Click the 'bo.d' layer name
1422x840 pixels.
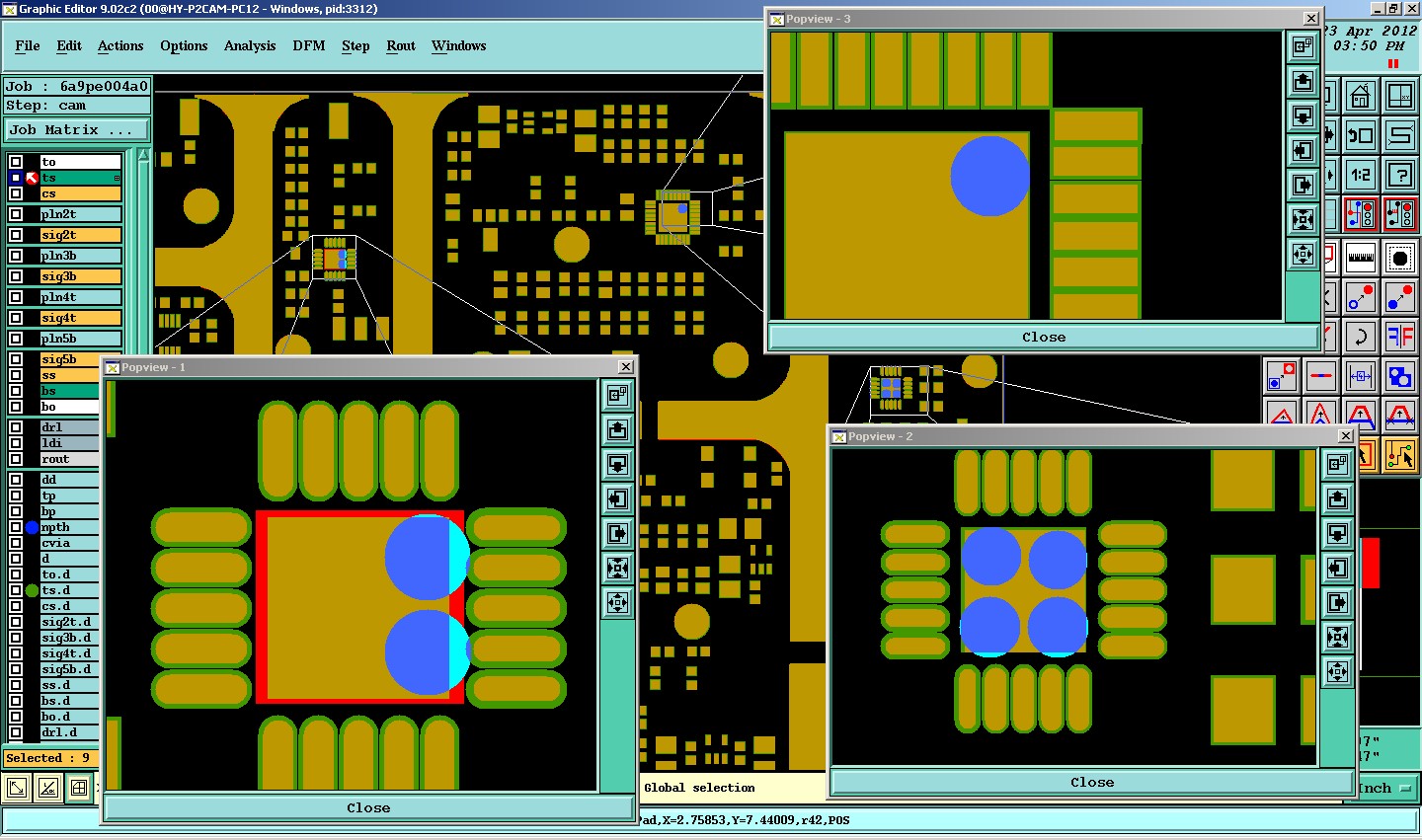pos(69,717)
